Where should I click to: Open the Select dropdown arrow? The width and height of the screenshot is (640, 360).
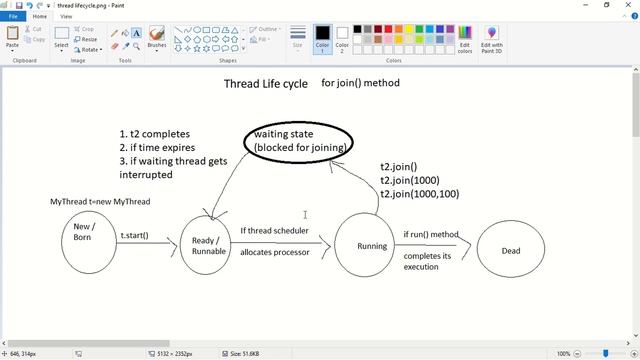click(x=62, y=51)
